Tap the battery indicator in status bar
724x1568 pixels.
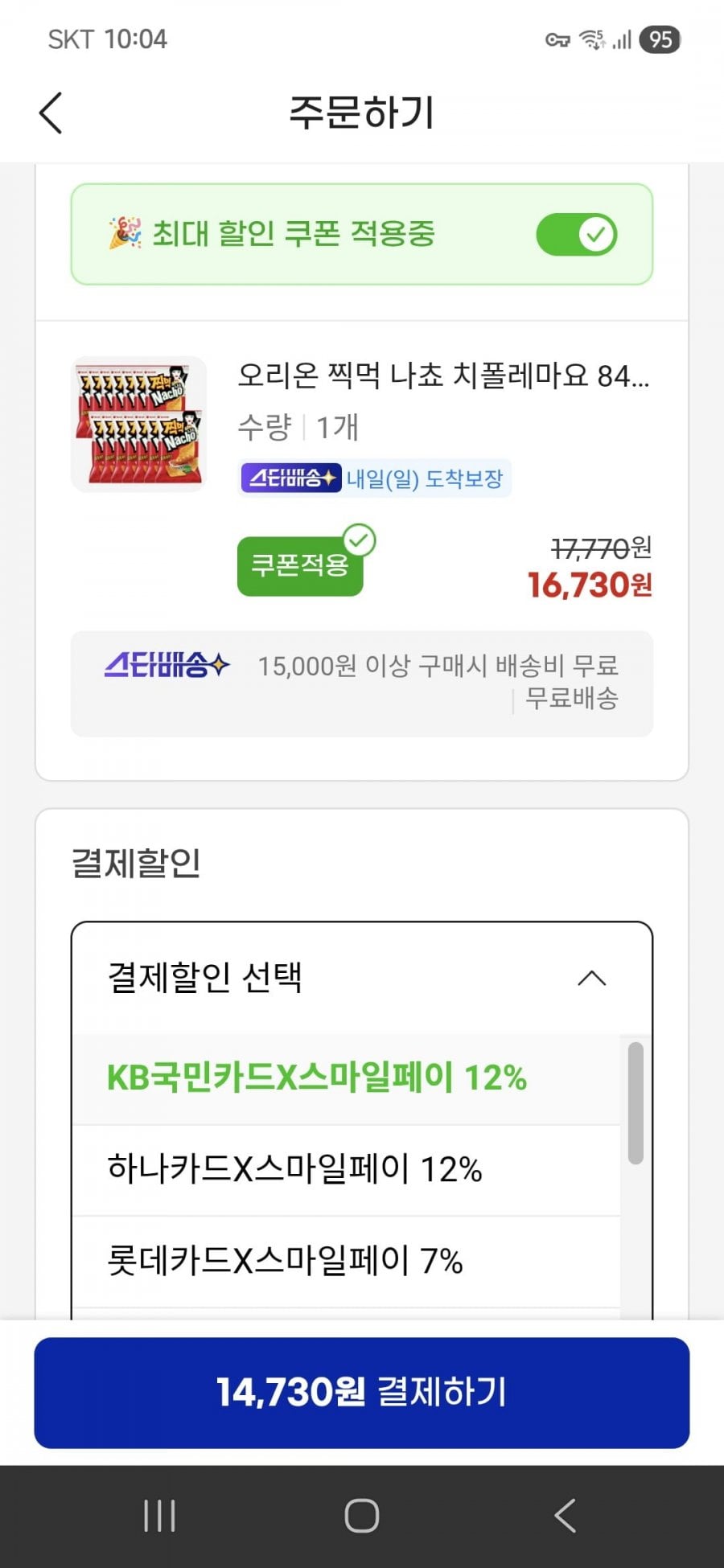click(660, 39)
